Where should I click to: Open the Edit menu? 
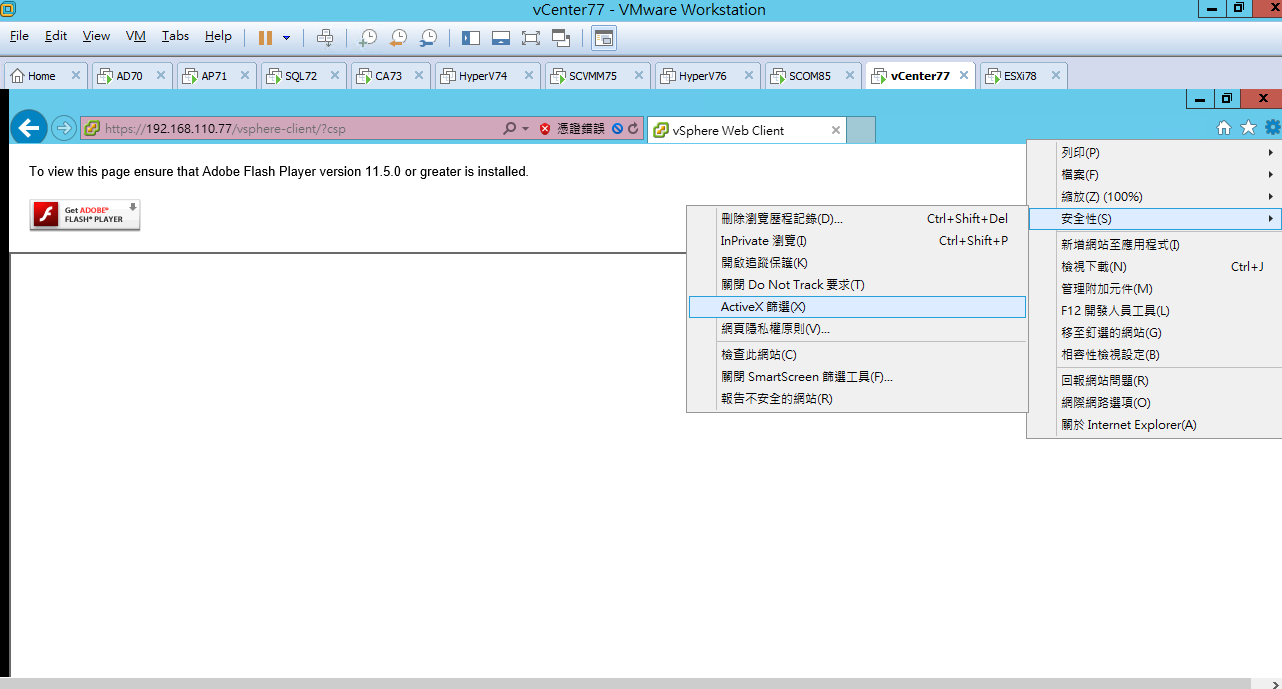(56, 36)
